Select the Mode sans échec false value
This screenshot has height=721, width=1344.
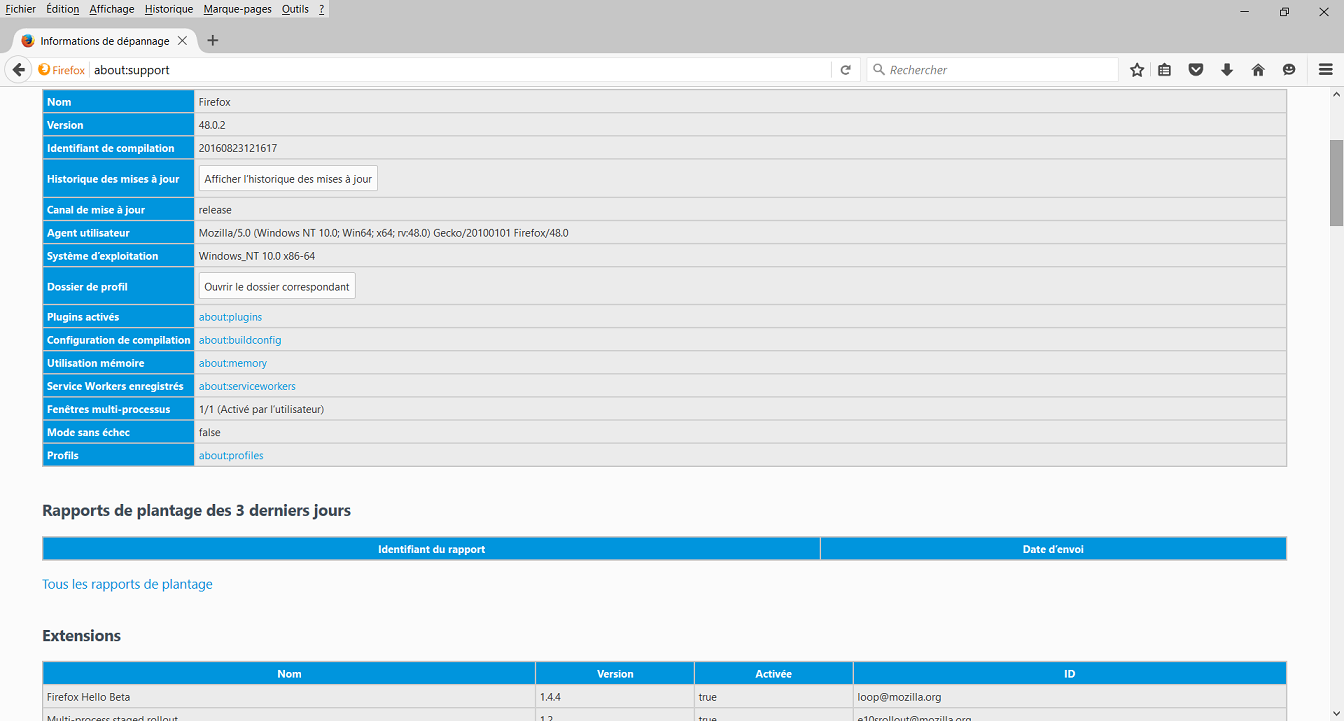click(x=209, y=432)
